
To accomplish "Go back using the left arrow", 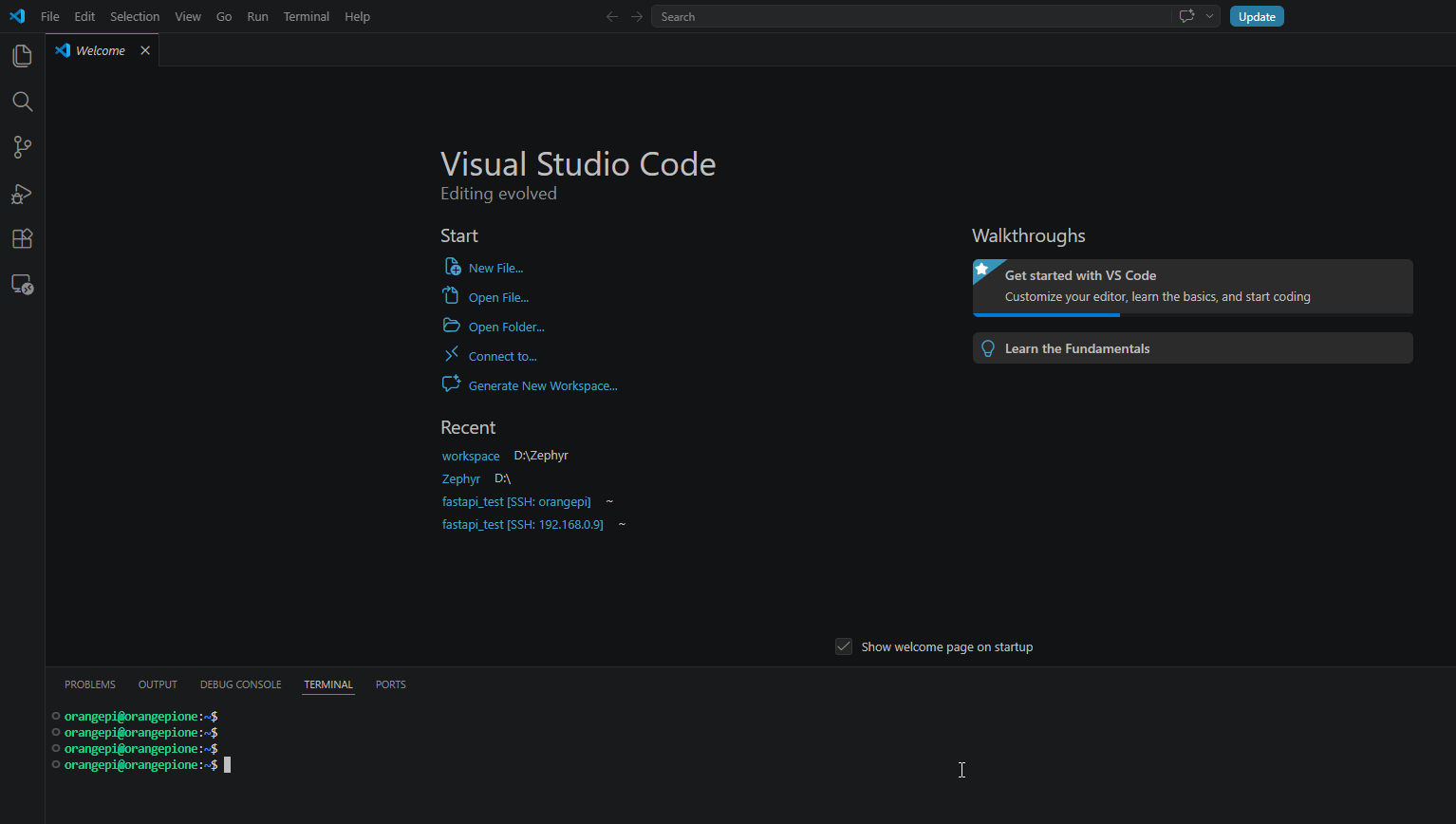I will [612, 16].
